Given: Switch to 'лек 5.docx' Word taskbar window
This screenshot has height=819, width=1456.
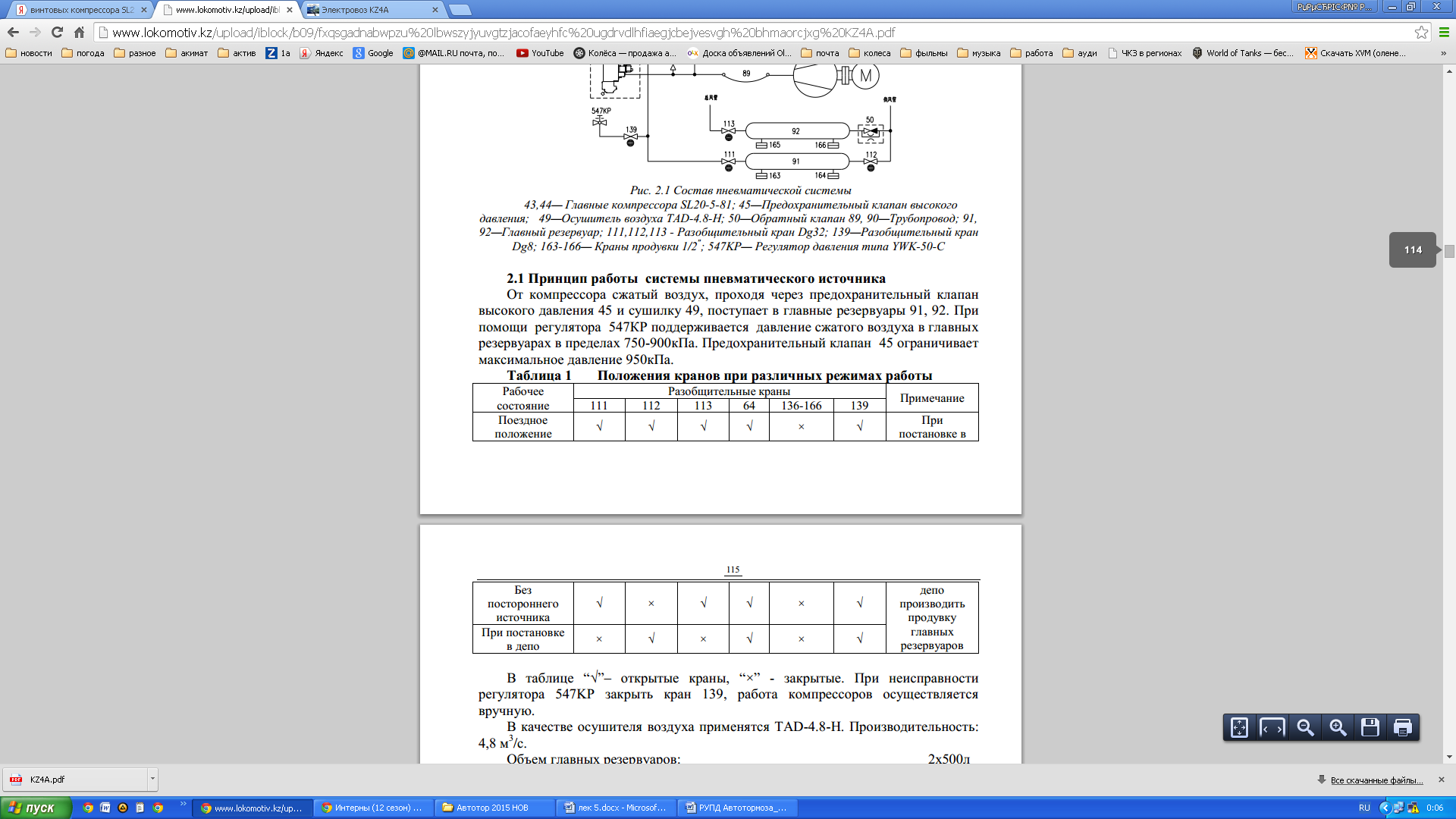Looking at the screenshot, I should pyautogui.click(x=616, y=808).
